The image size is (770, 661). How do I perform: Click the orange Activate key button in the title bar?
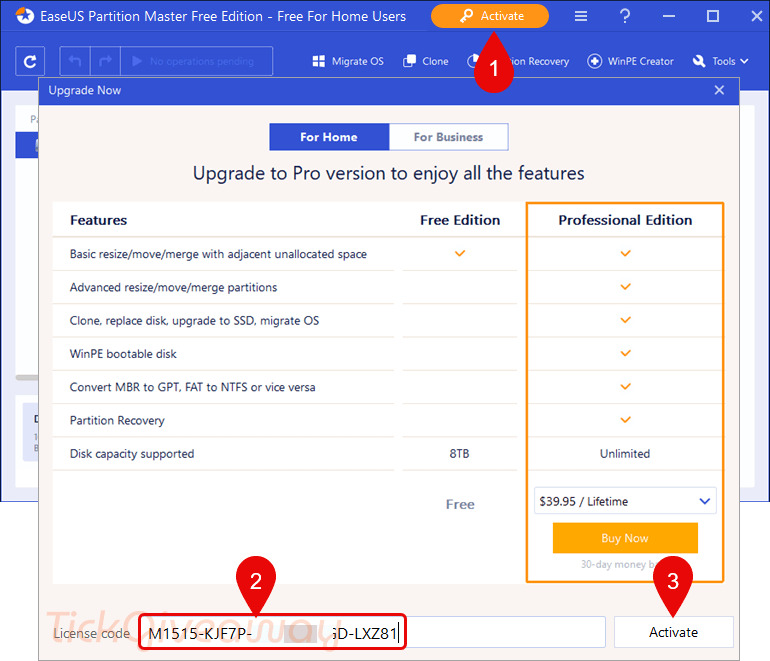click(x=490, y=16)
